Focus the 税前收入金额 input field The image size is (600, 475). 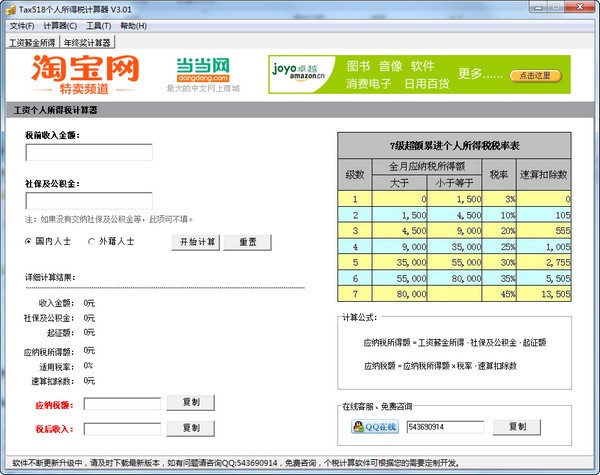(x=89, y=152)
